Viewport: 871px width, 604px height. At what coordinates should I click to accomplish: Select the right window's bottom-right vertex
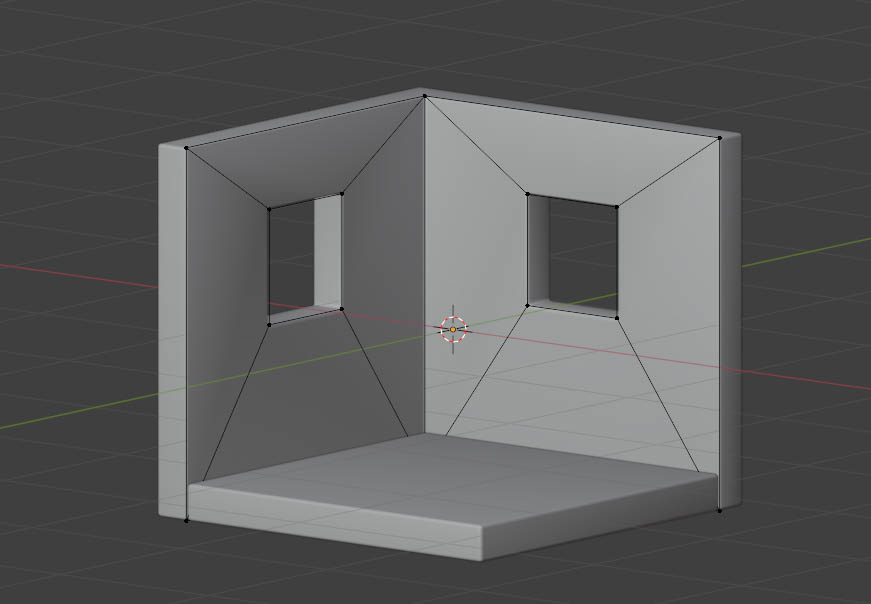point(617,318)
